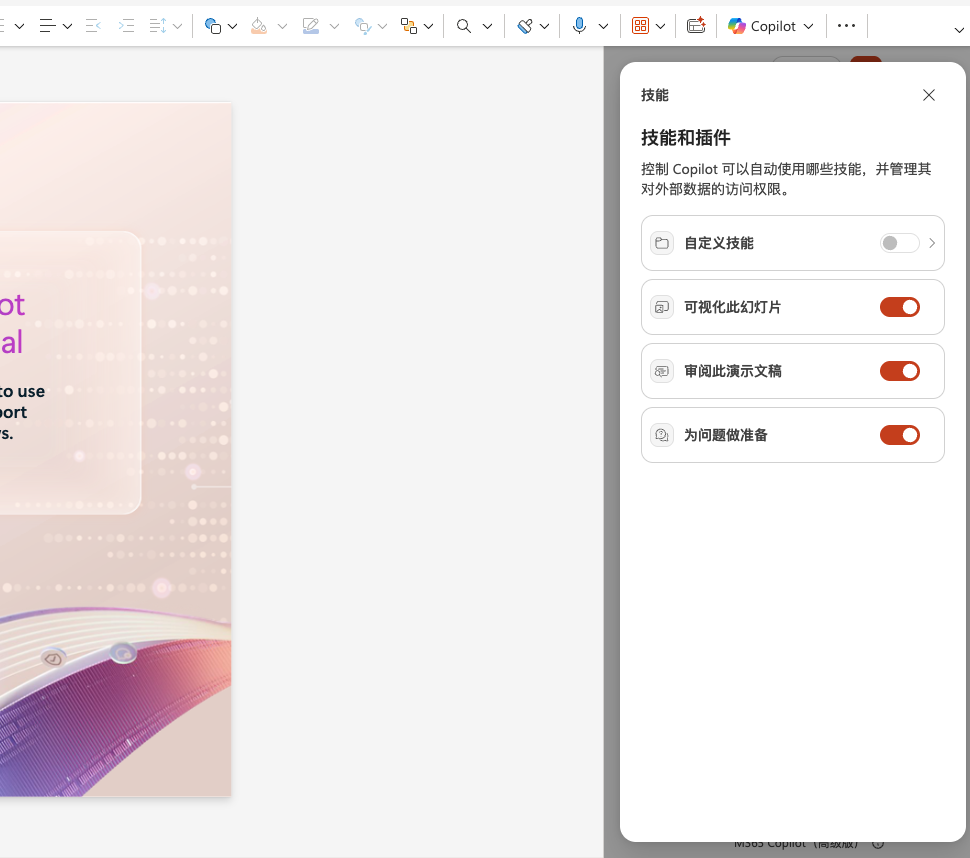Click the shape effects icon
970x858 pixels.
(x=363, y=26)
